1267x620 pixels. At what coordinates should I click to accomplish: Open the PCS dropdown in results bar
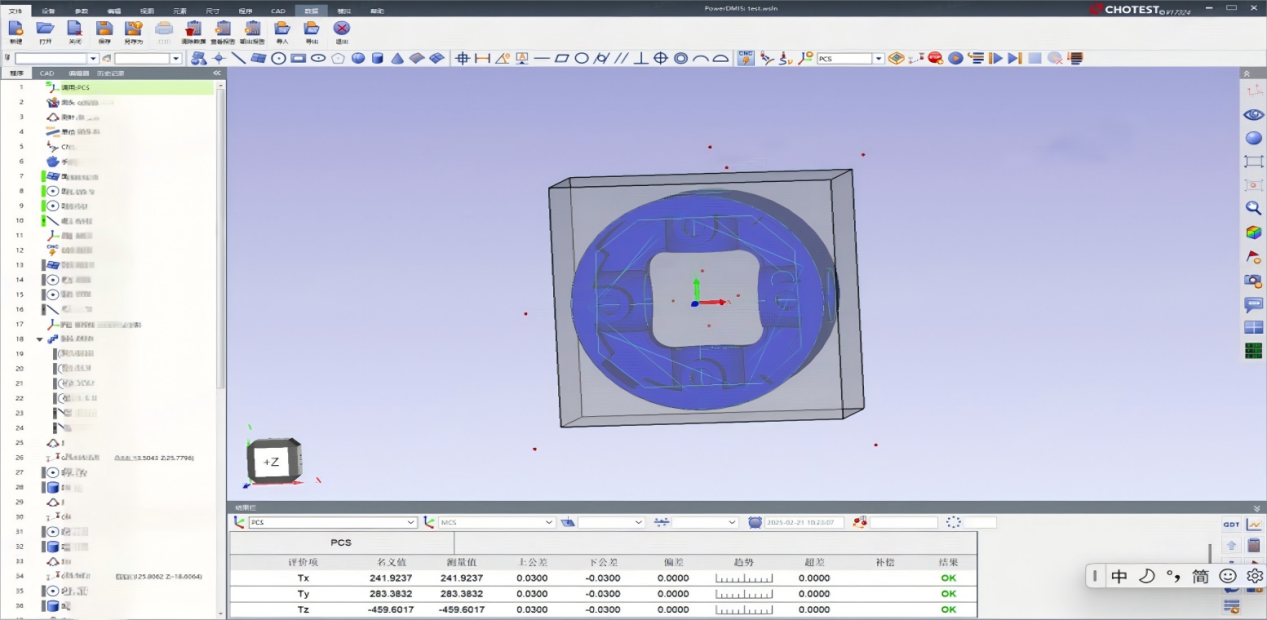[332, 522]
